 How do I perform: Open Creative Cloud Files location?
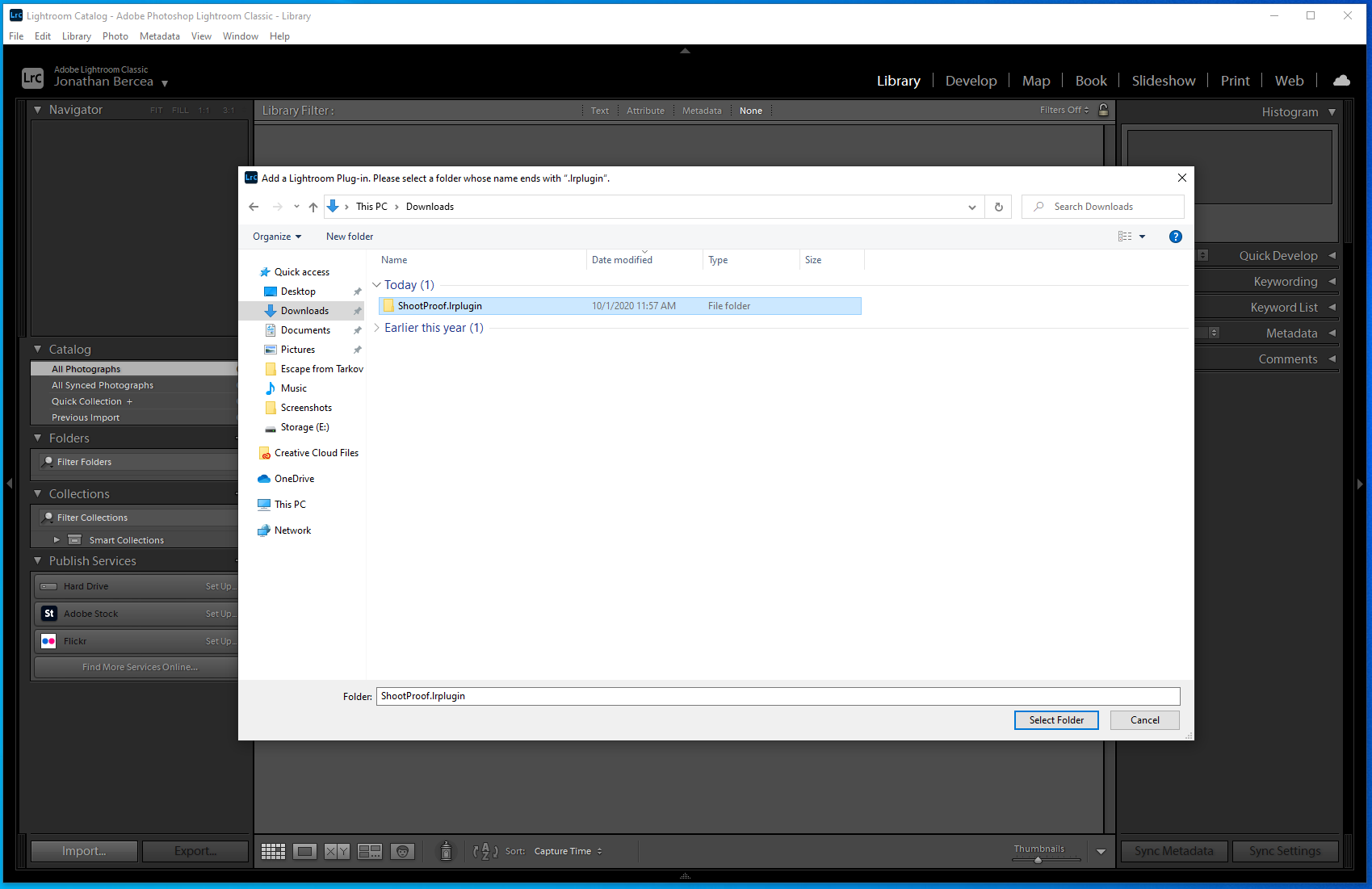point(316,453)
